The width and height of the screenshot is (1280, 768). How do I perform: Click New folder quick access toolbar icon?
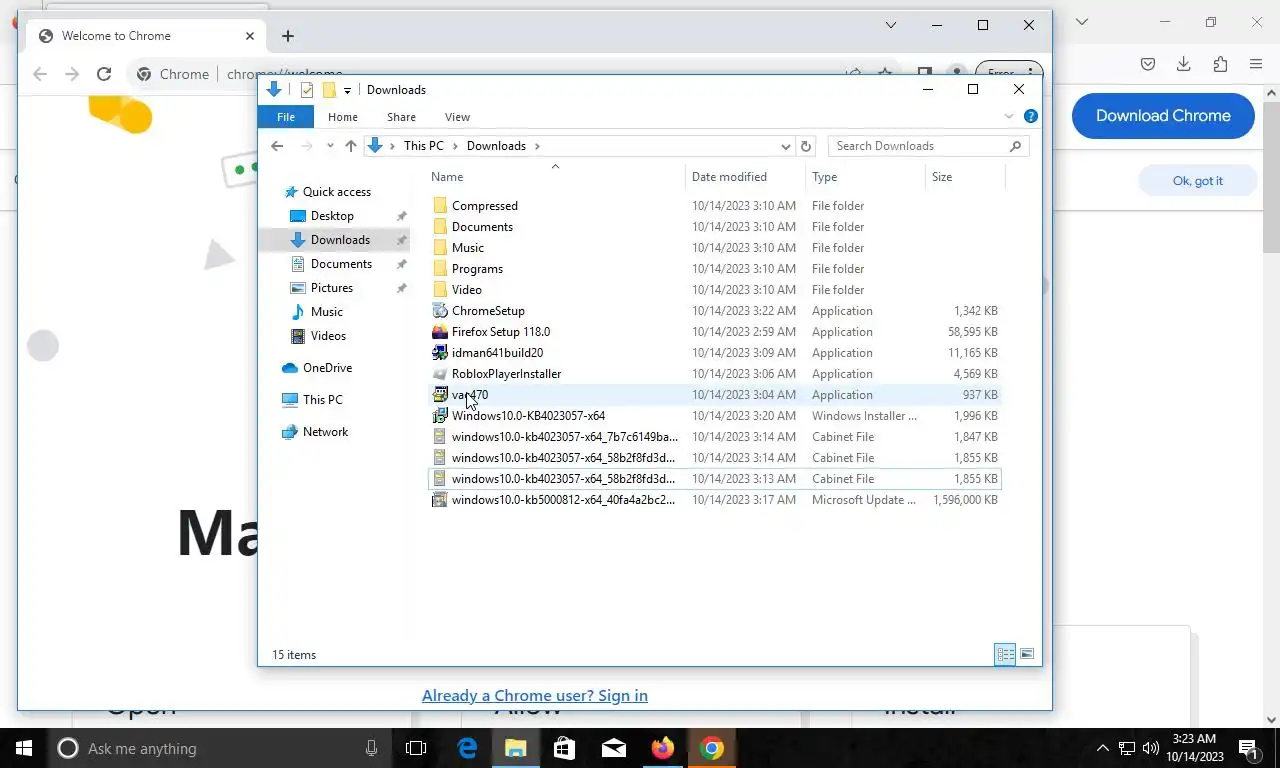point(328,90)
